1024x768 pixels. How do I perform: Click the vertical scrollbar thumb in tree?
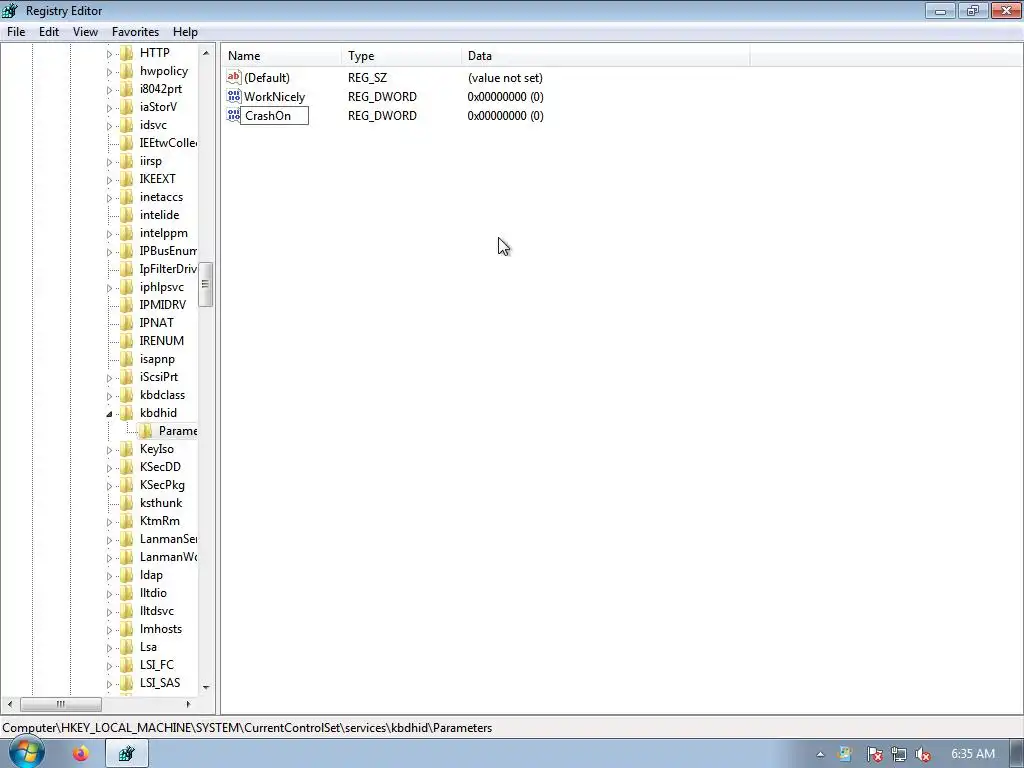point(206,284)
